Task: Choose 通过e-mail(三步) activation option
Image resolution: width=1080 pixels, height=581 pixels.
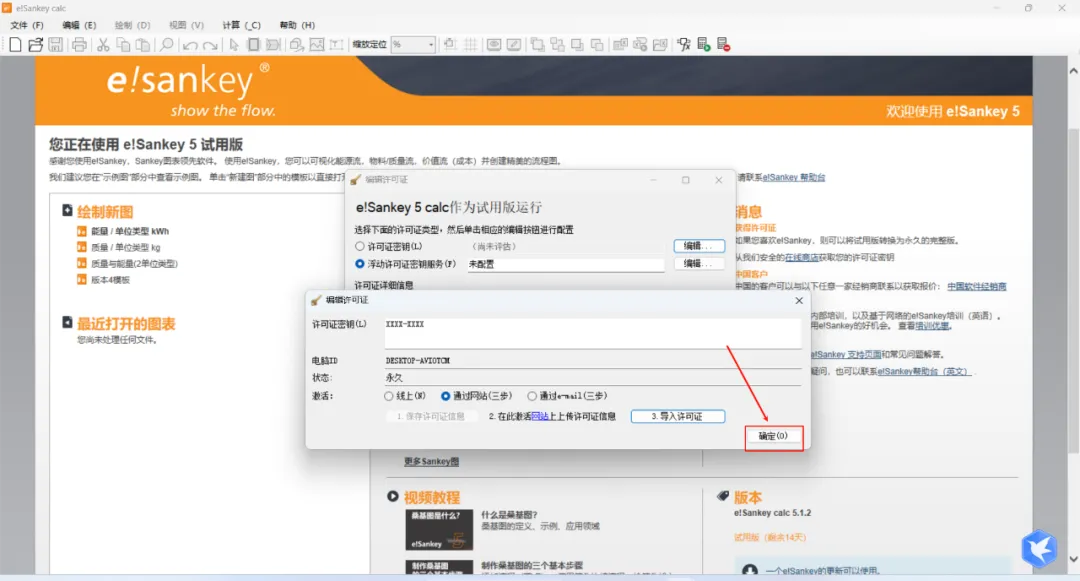Action: click(532, 396)
